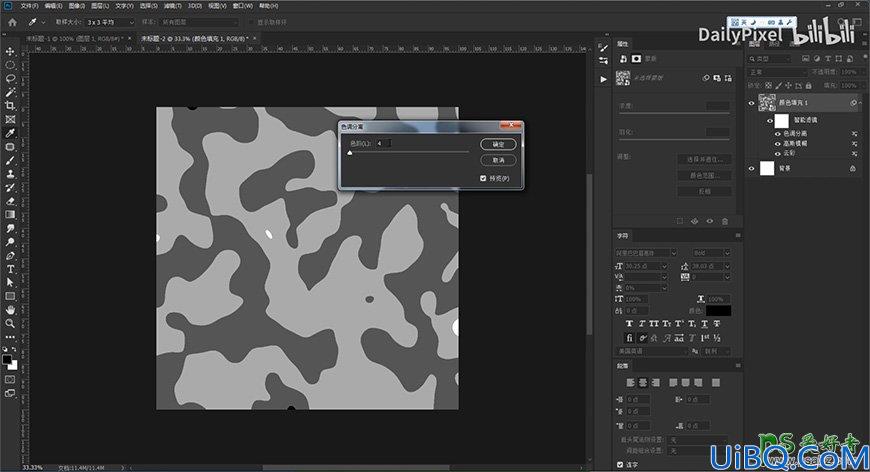Image resolution: width=870 pixels, height=472 pixels.
Task: Toggle visibility of the Color Fill 1 layer
Action: pos(752,103)
